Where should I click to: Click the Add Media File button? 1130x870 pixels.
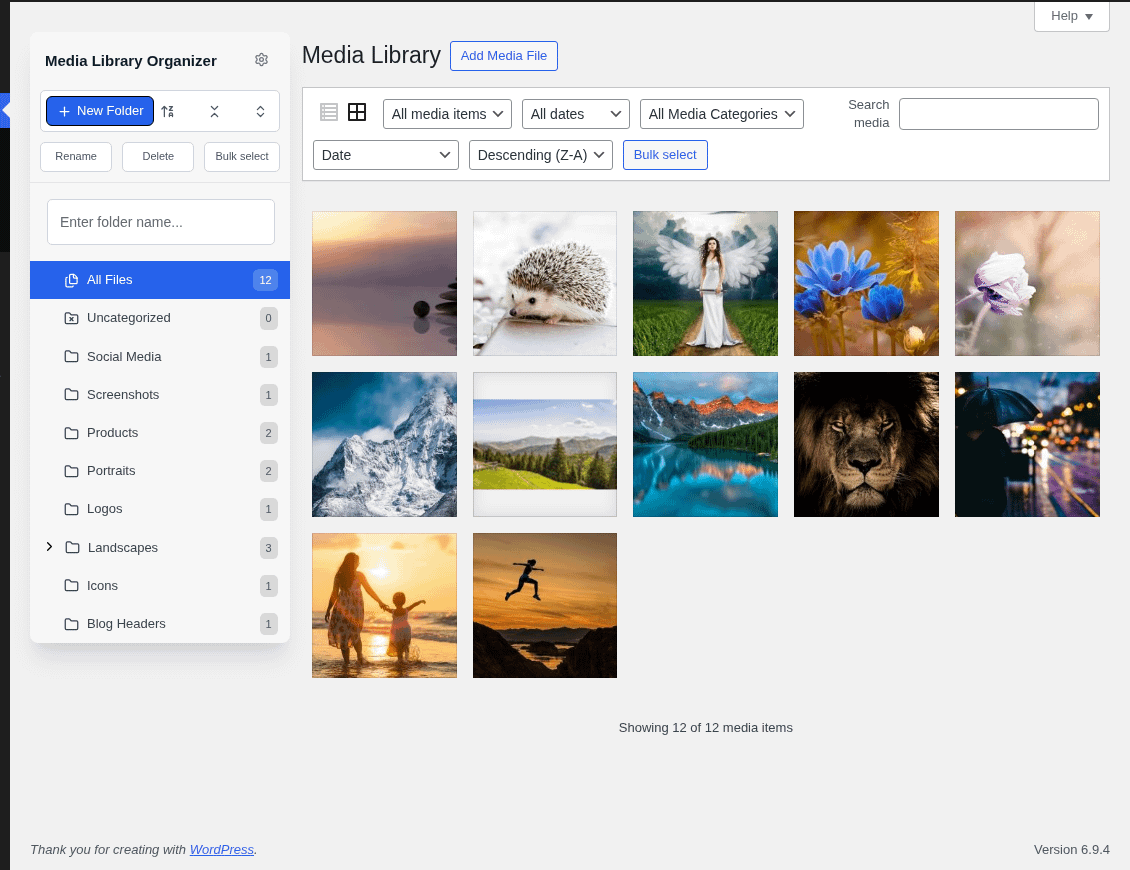coord(503,56)
